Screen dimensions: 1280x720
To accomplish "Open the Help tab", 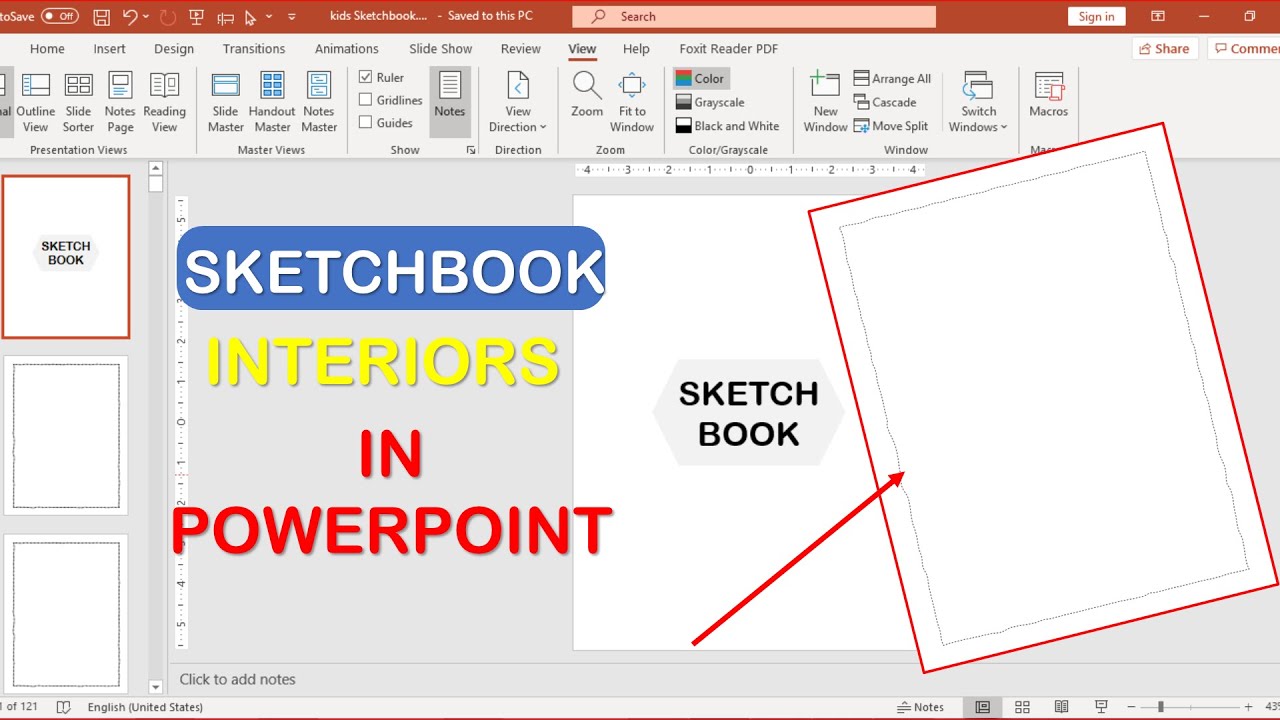I will (636, 48).
